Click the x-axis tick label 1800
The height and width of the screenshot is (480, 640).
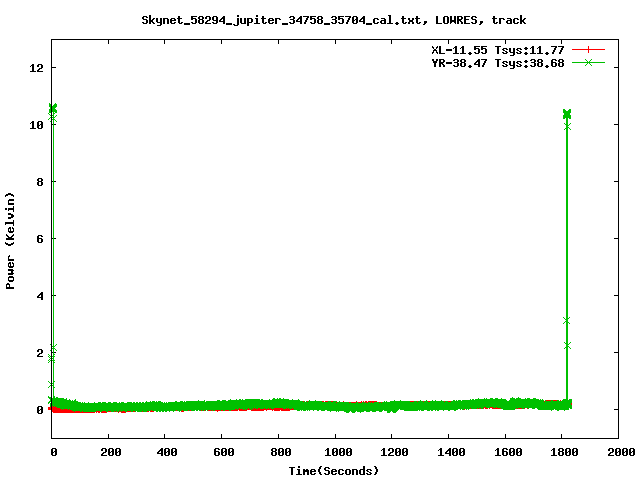pyautogui.click(x=565, y=452)
